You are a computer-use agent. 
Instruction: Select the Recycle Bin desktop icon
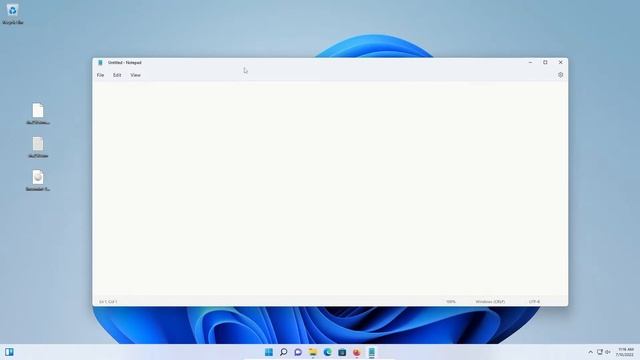(x=13, y=13)
